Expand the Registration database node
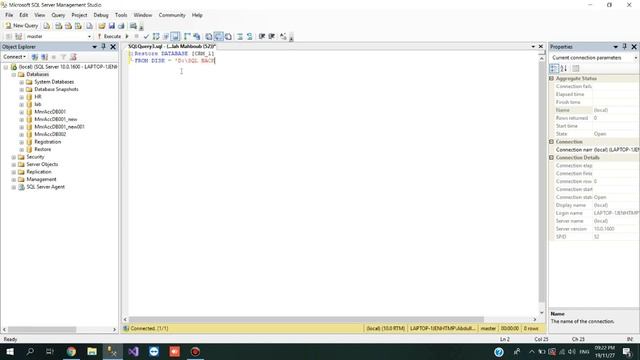The width and height of the screenshot is (640, 360). tap(22, 142)
